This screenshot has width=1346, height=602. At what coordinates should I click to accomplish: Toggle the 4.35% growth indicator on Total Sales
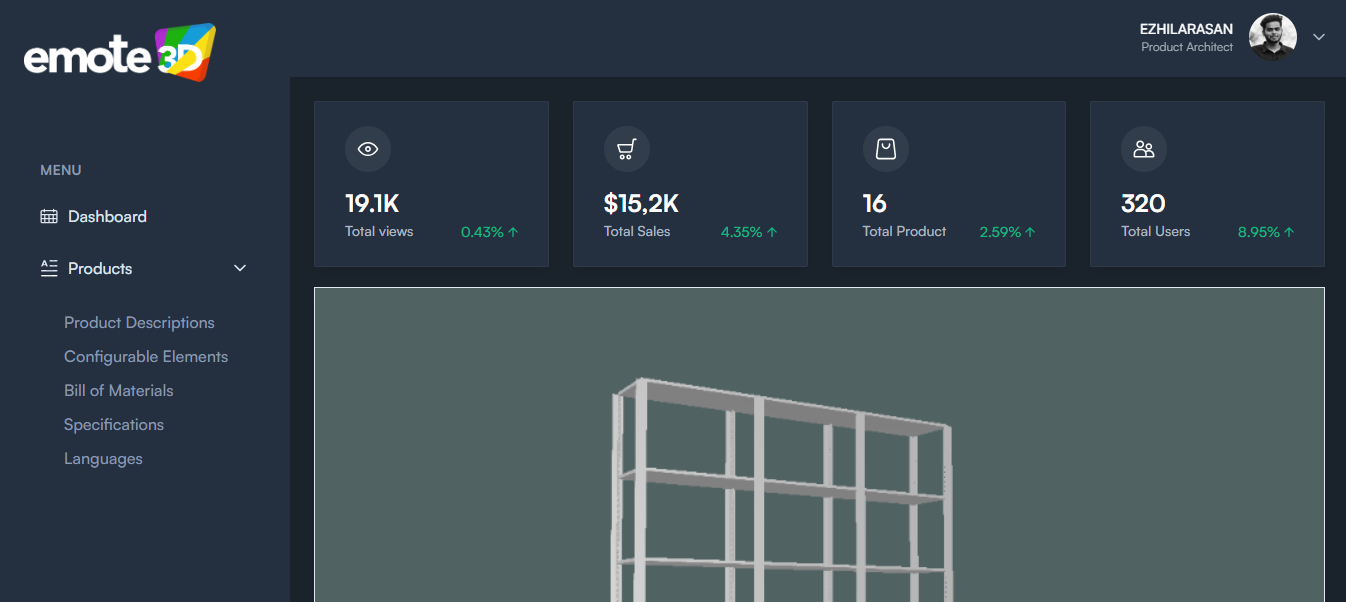(x=748, y=231)
